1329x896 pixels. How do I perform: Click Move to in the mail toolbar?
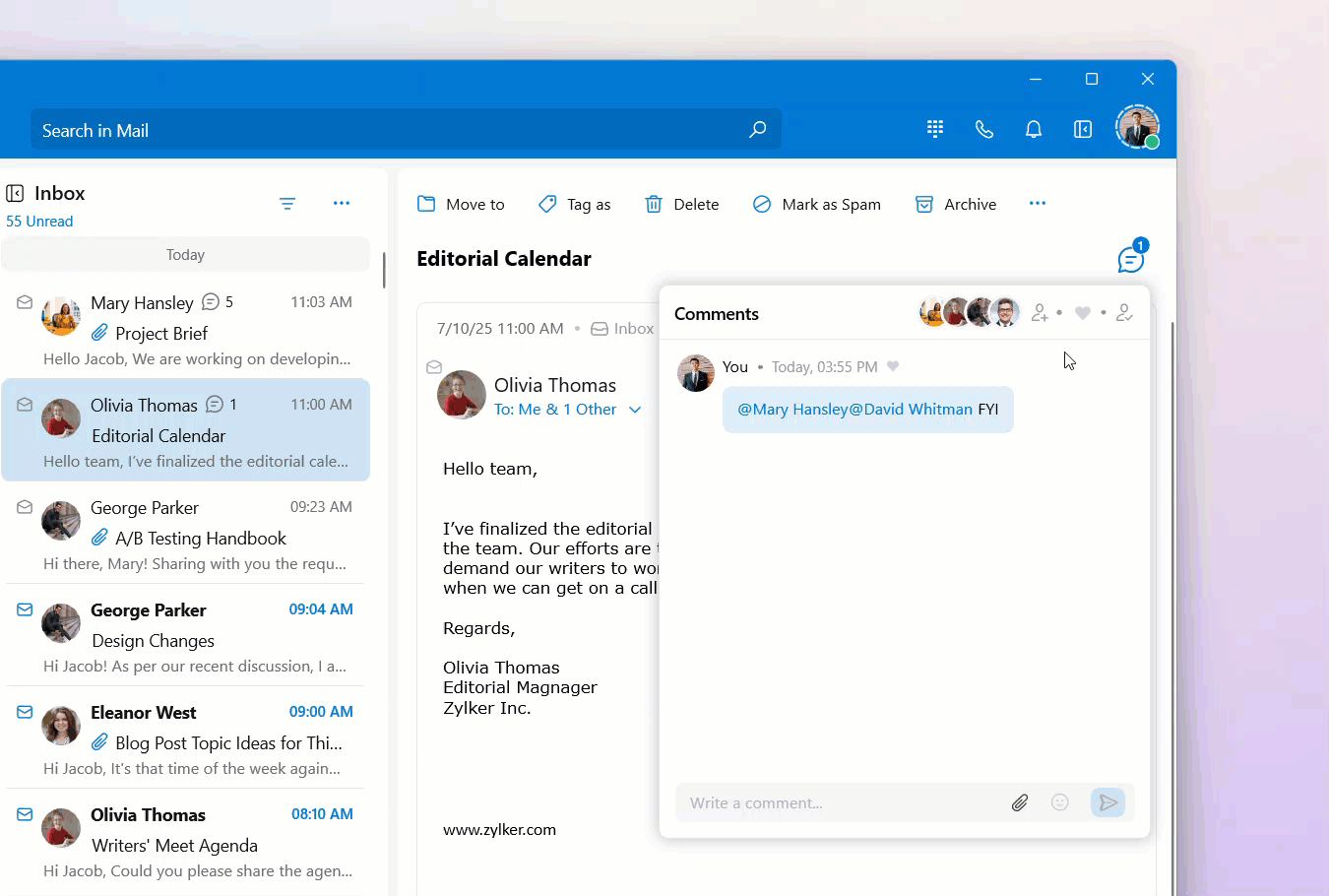pos(461,204)
